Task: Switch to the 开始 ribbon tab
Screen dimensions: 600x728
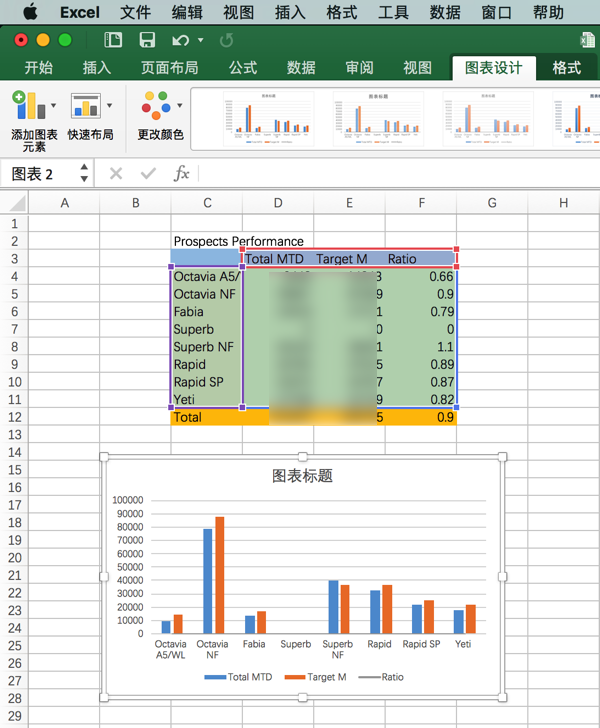Action: tap(39, 68)
